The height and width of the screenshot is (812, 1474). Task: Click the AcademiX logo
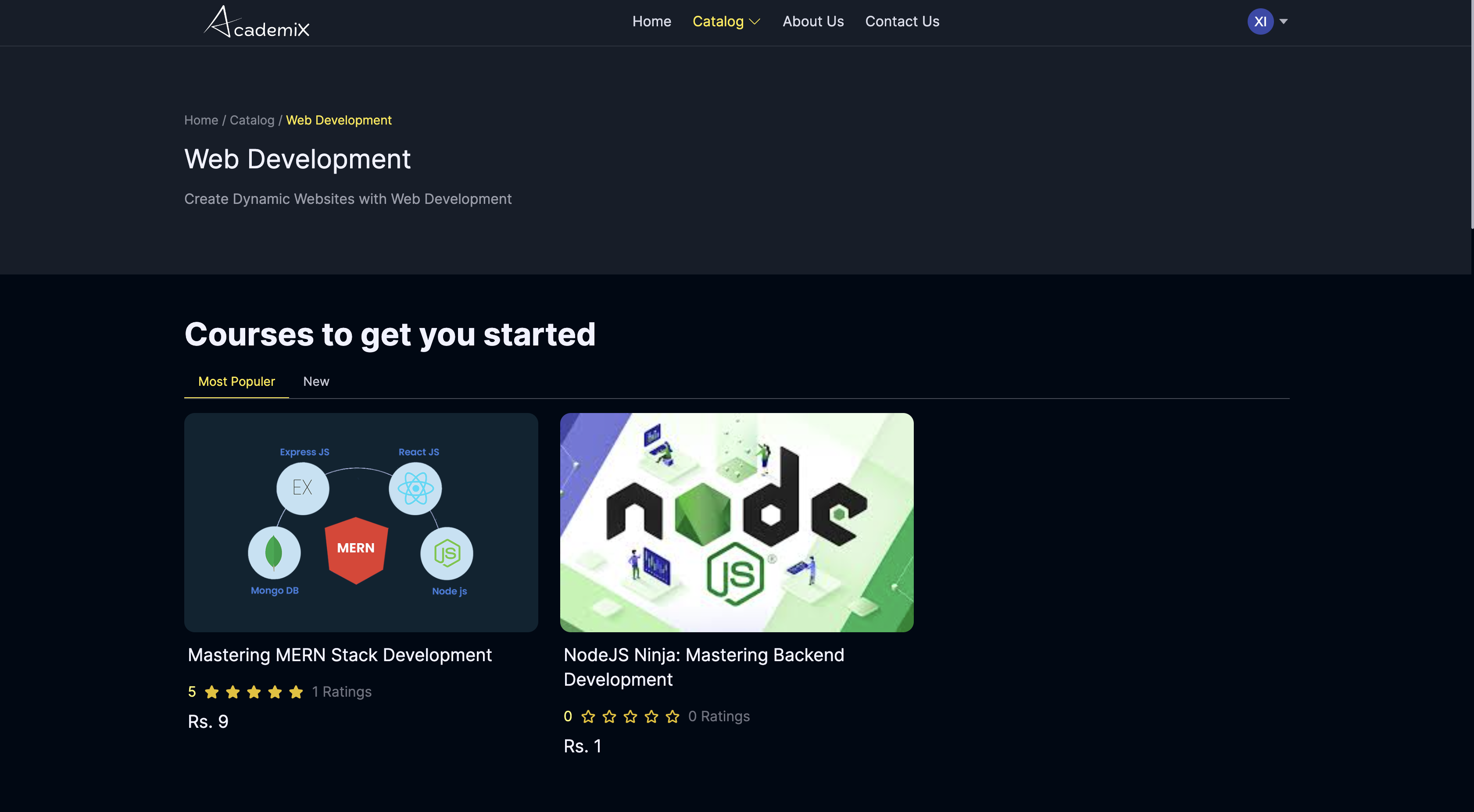click(256, 22)
